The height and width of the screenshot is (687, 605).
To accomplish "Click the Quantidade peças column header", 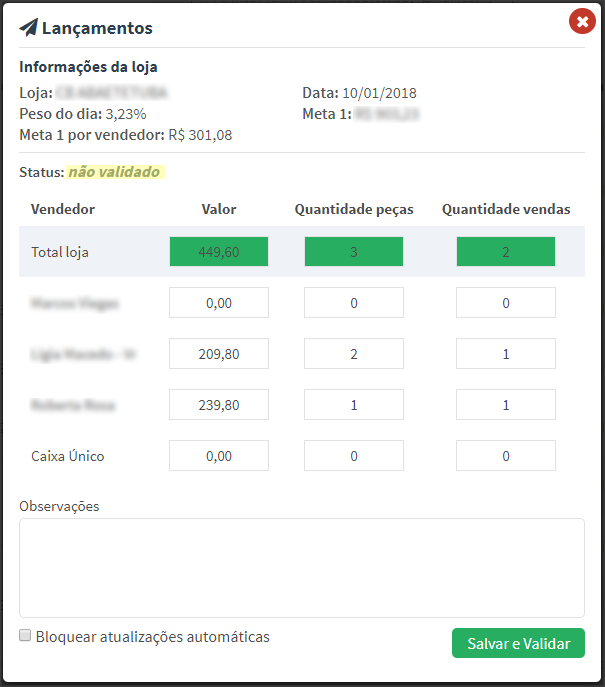I will [x=354, y=209].
